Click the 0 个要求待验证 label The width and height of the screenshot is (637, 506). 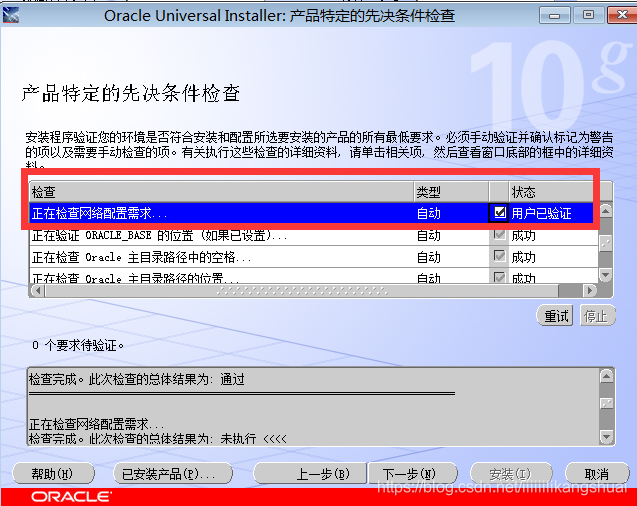point(78,345)
